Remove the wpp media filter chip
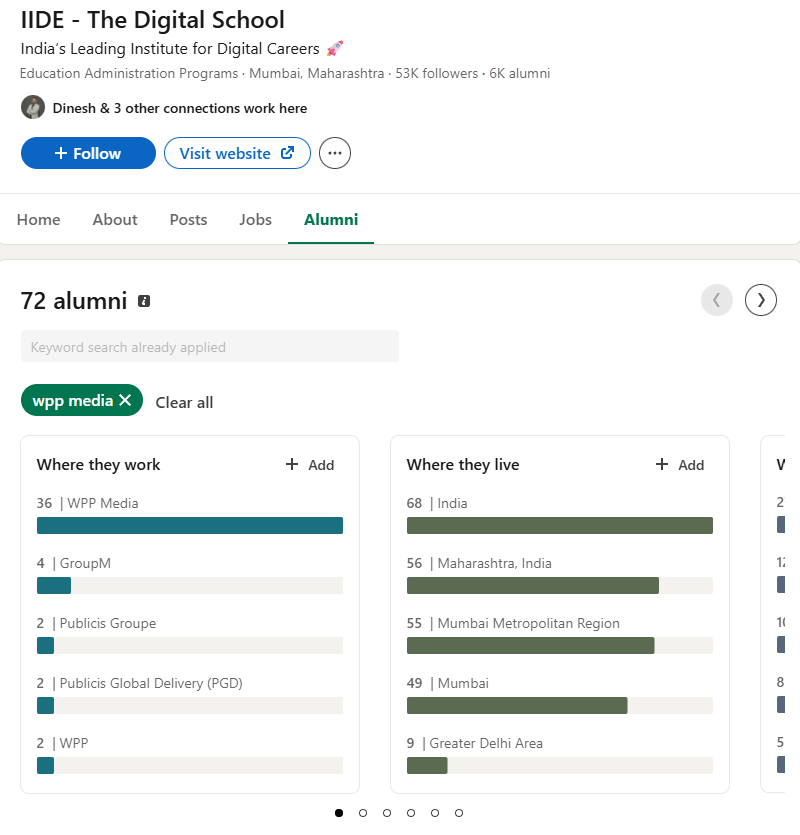Screen dimensions: 800x835 tap(125, 400)
